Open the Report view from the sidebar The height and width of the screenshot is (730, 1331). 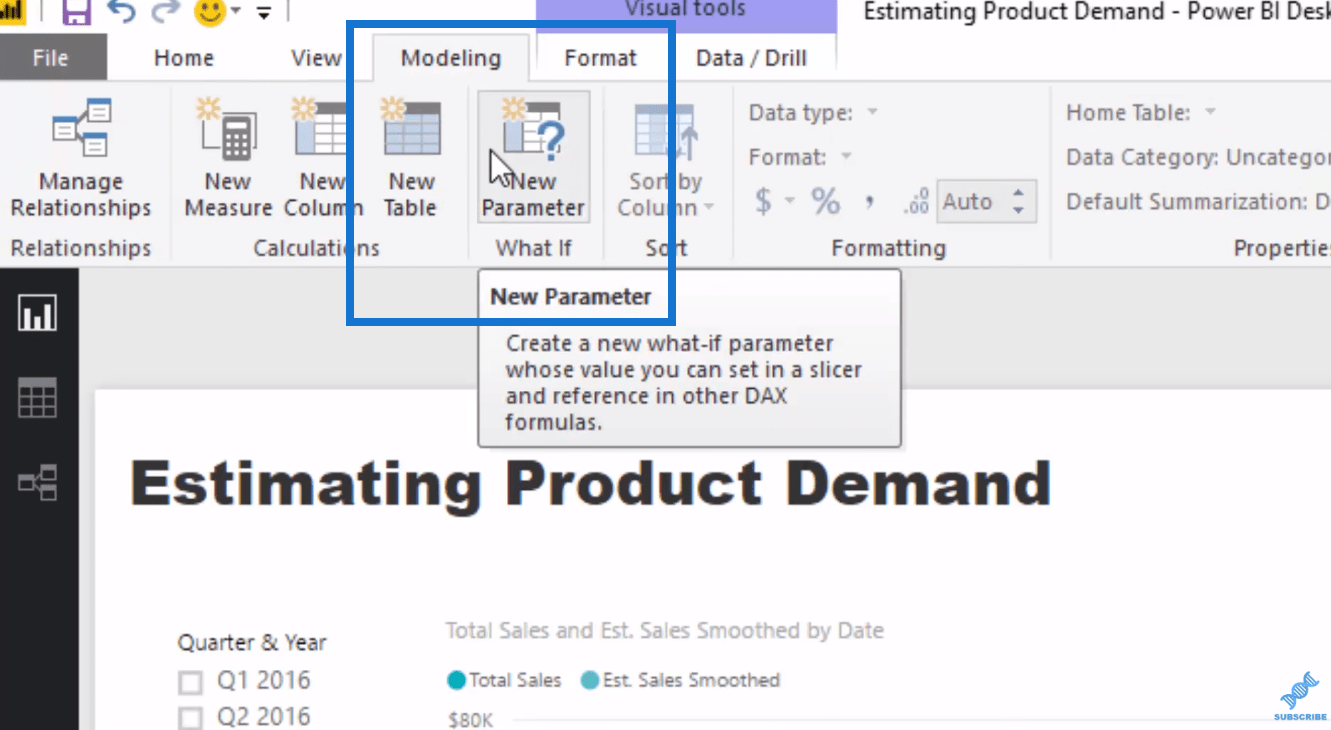pos(39,314)
